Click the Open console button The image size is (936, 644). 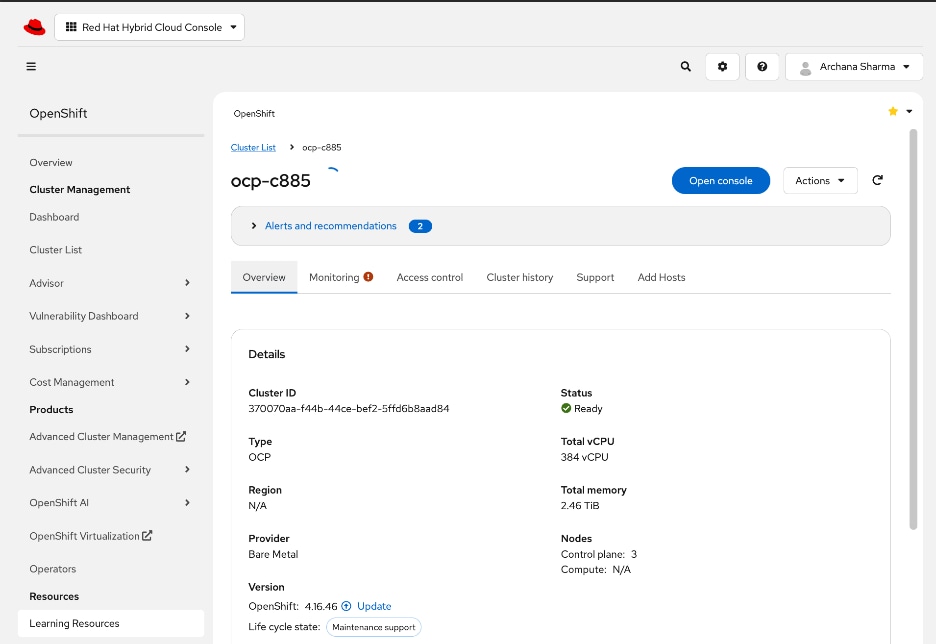pyautogui.click(x=720, y=180)
